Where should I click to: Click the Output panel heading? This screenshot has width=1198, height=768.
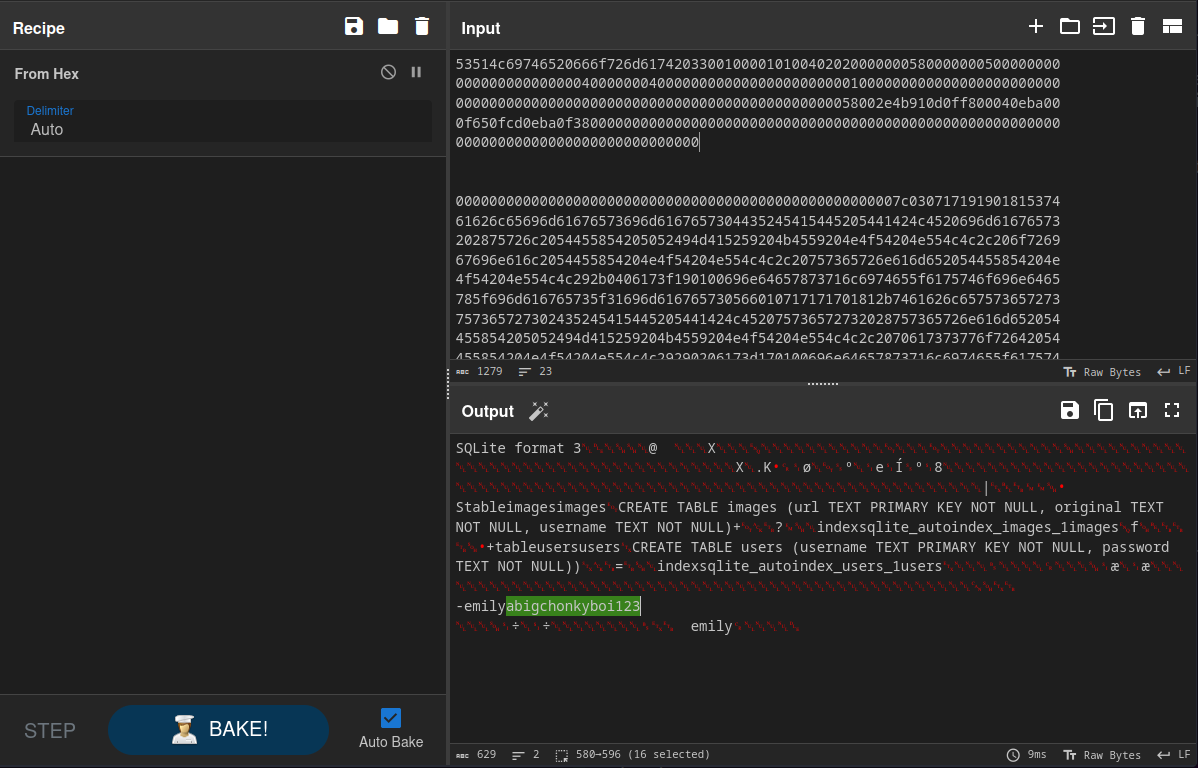(x=487, y=412)
